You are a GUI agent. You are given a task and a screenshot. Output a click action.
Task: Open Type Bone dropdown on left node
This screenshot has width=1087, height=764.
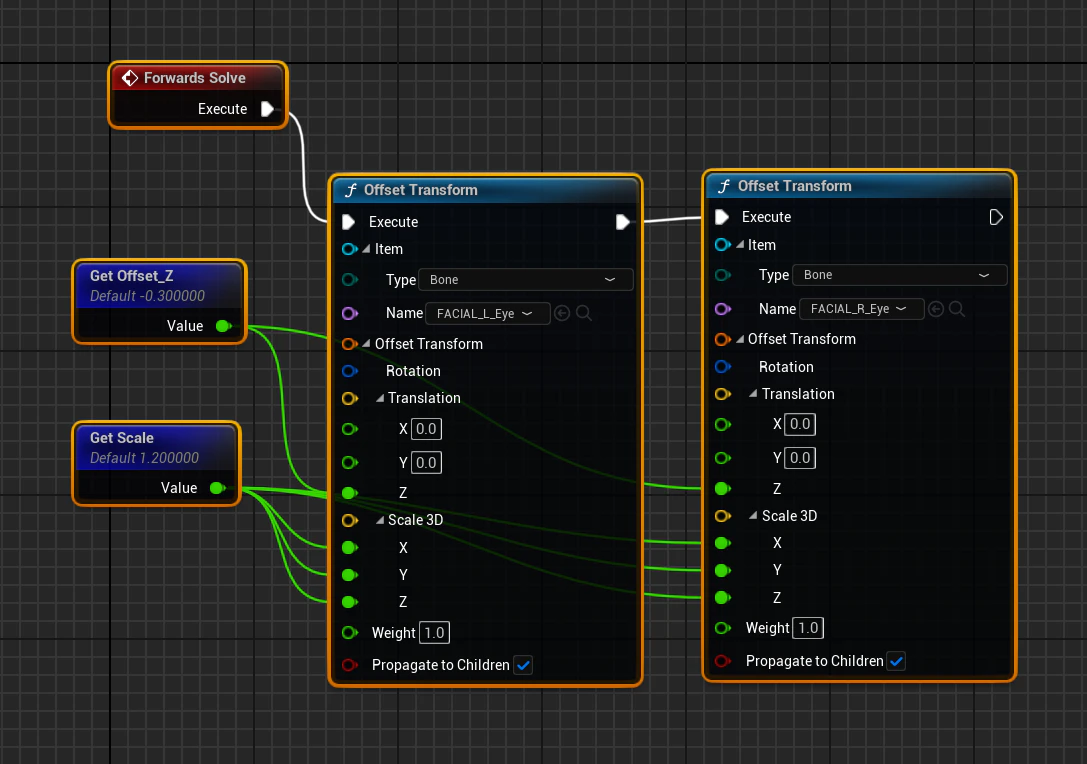coord(525,279)
